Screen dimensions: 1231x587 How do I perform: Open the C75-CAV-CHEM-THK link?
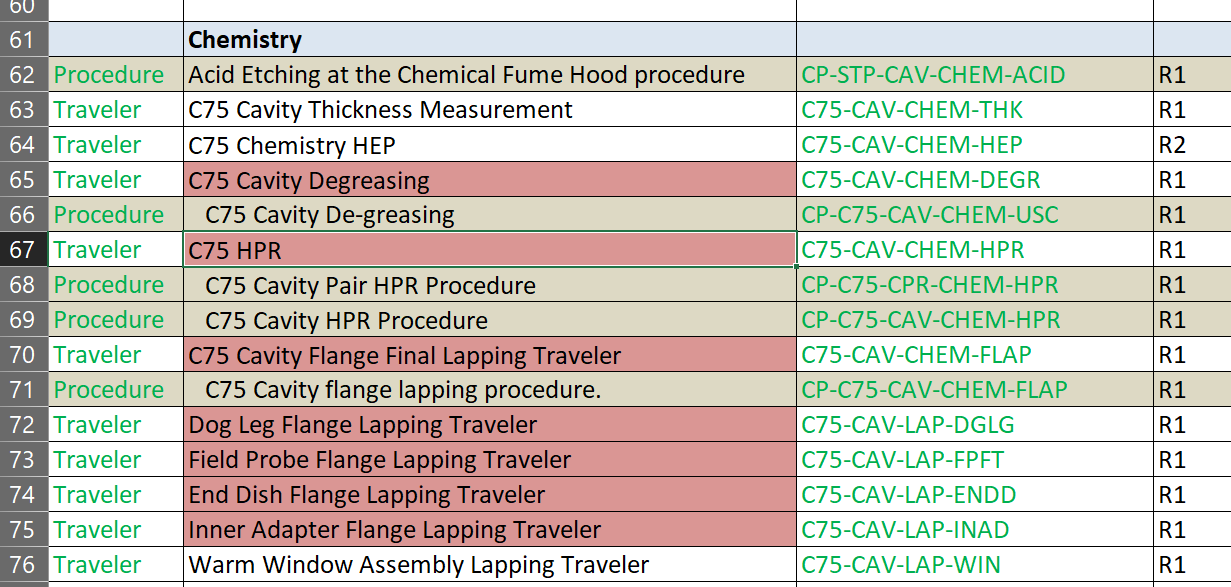tap(912, 110)
